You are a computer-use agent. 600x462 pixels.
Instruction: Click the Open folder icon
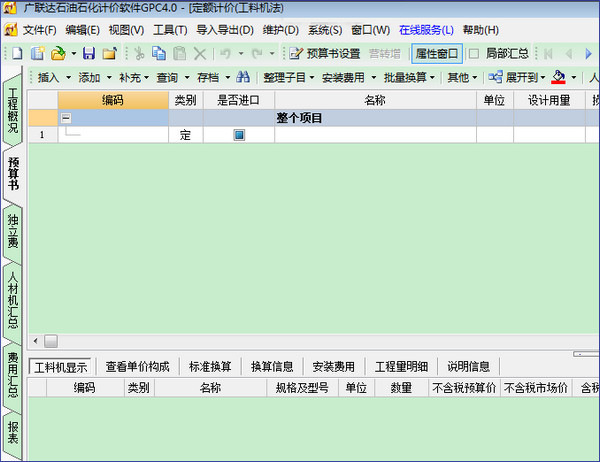click(58, 54)
